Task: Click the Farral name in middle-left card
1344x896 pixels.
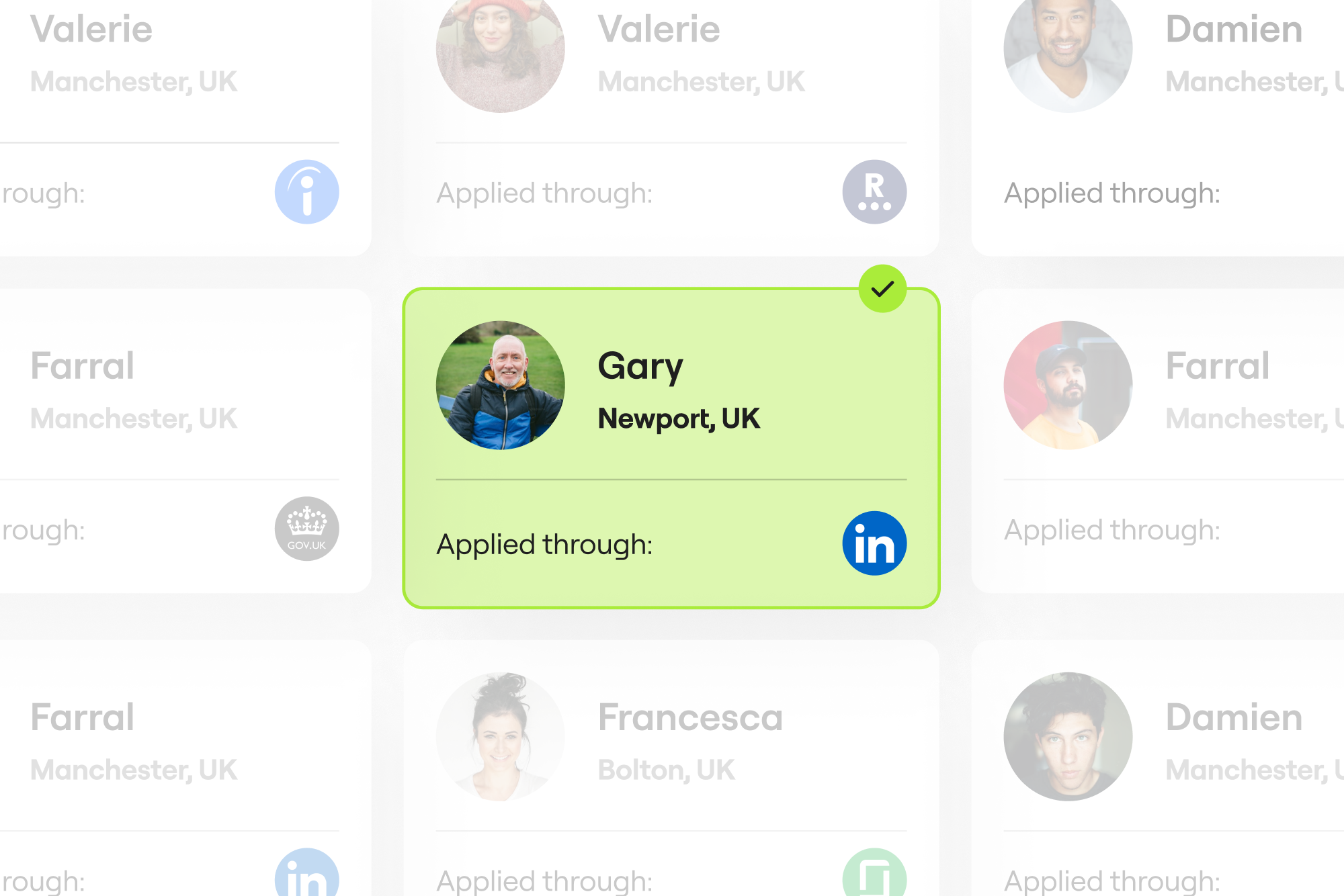Action: pyautogui.click(x=82, y=366)
